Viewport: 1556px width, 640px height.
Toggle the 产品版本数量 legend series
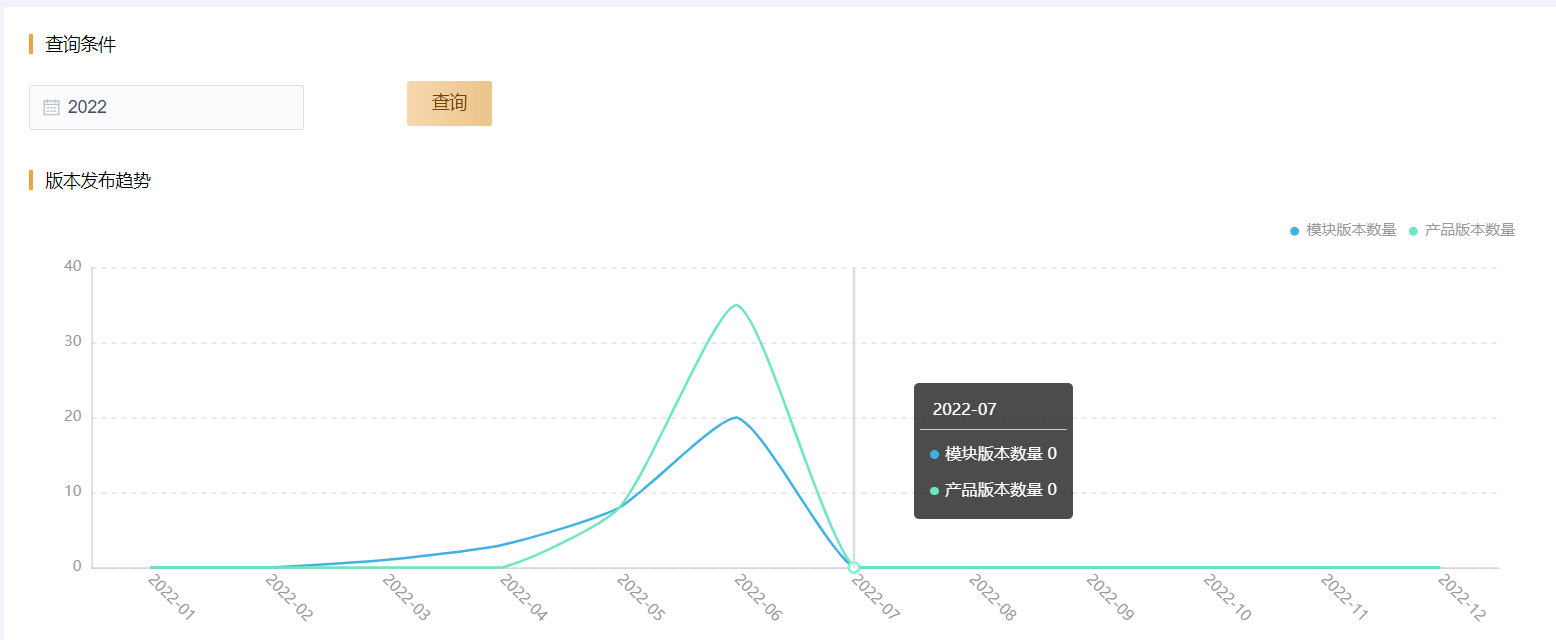(1469, 230)
